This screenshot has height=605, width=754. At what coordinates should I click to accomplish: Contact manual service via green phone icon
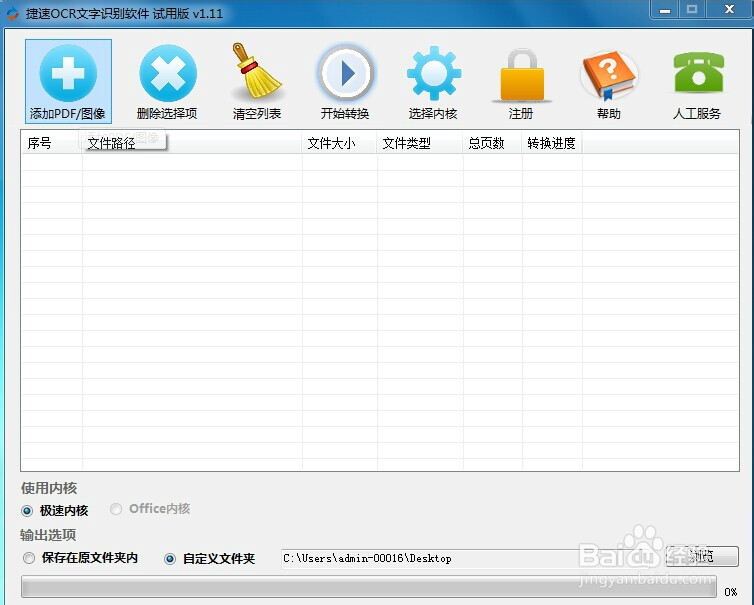(x=699, y=72)
